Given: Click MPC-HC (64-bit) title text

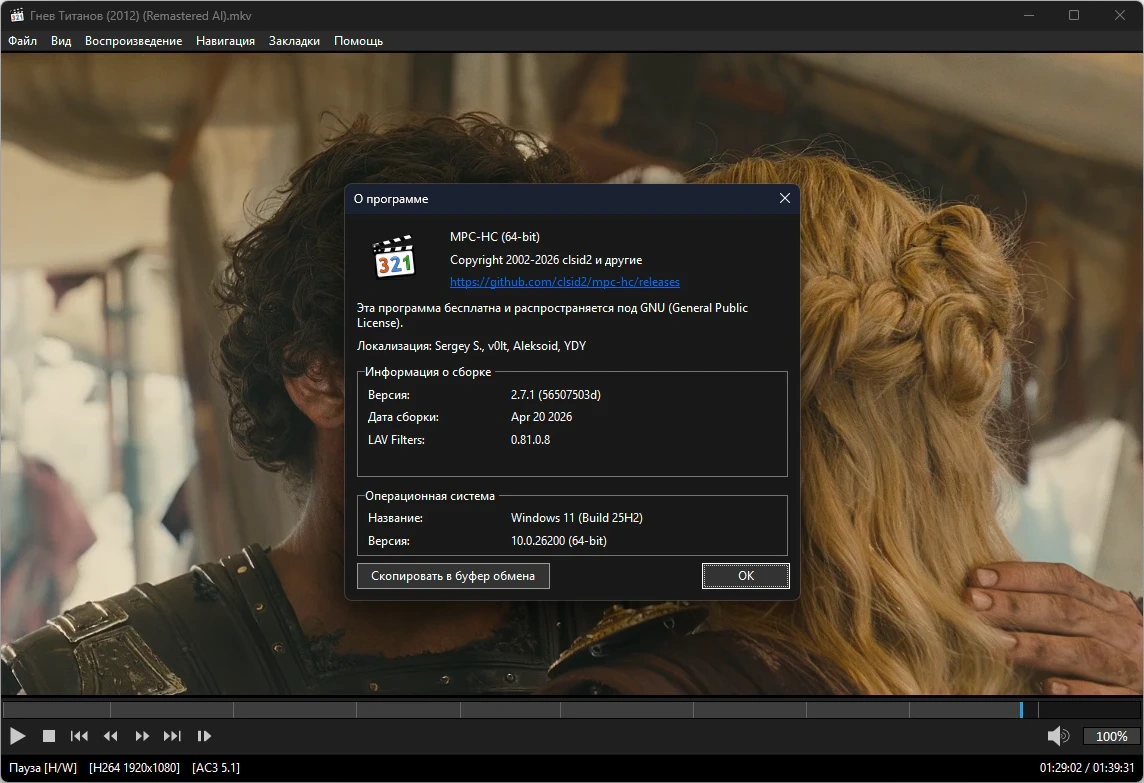Looking at the screenshot, I should (x=495, y=237).
